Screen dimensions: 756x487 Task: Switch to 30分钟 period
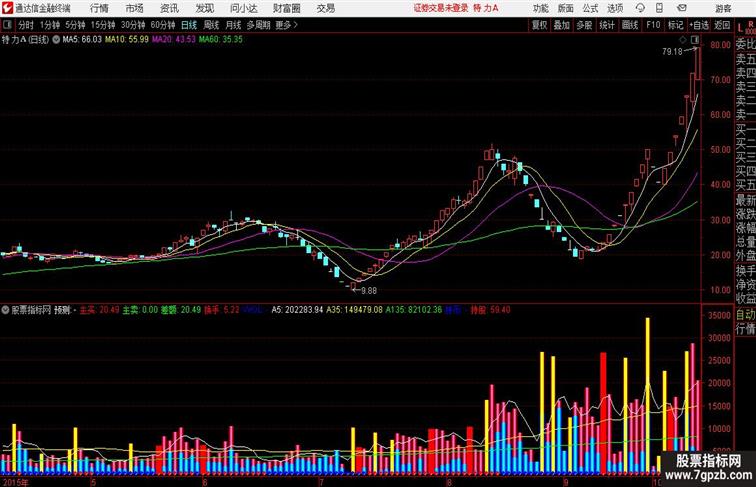click(133, 25)
